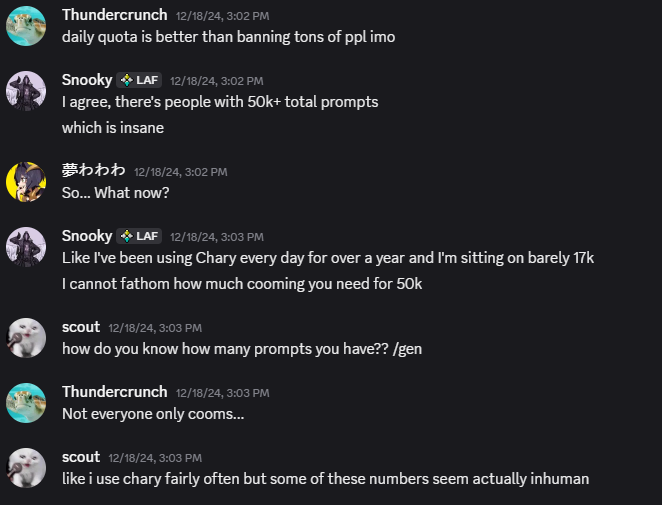Click the LAF server tag on Snooky's first message

coord(139,80)
